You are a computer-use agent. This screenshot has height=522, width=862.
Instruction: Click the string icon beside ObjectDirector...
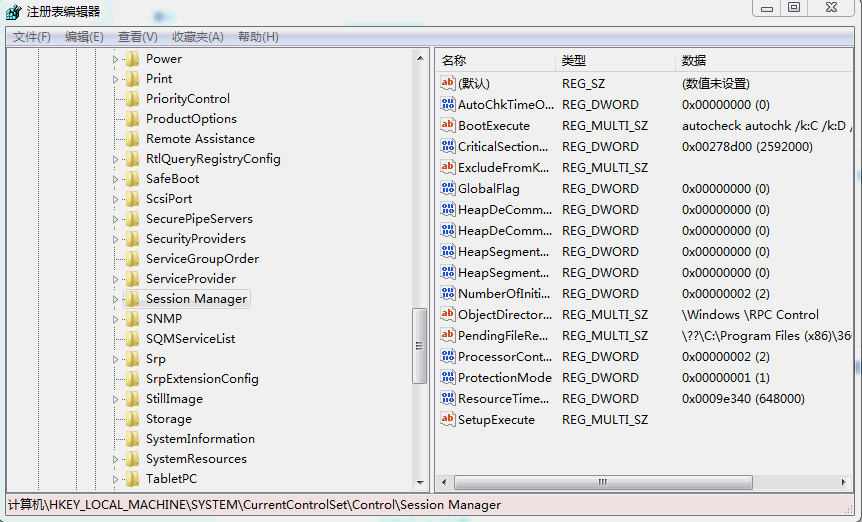click(x=447, y=314)
